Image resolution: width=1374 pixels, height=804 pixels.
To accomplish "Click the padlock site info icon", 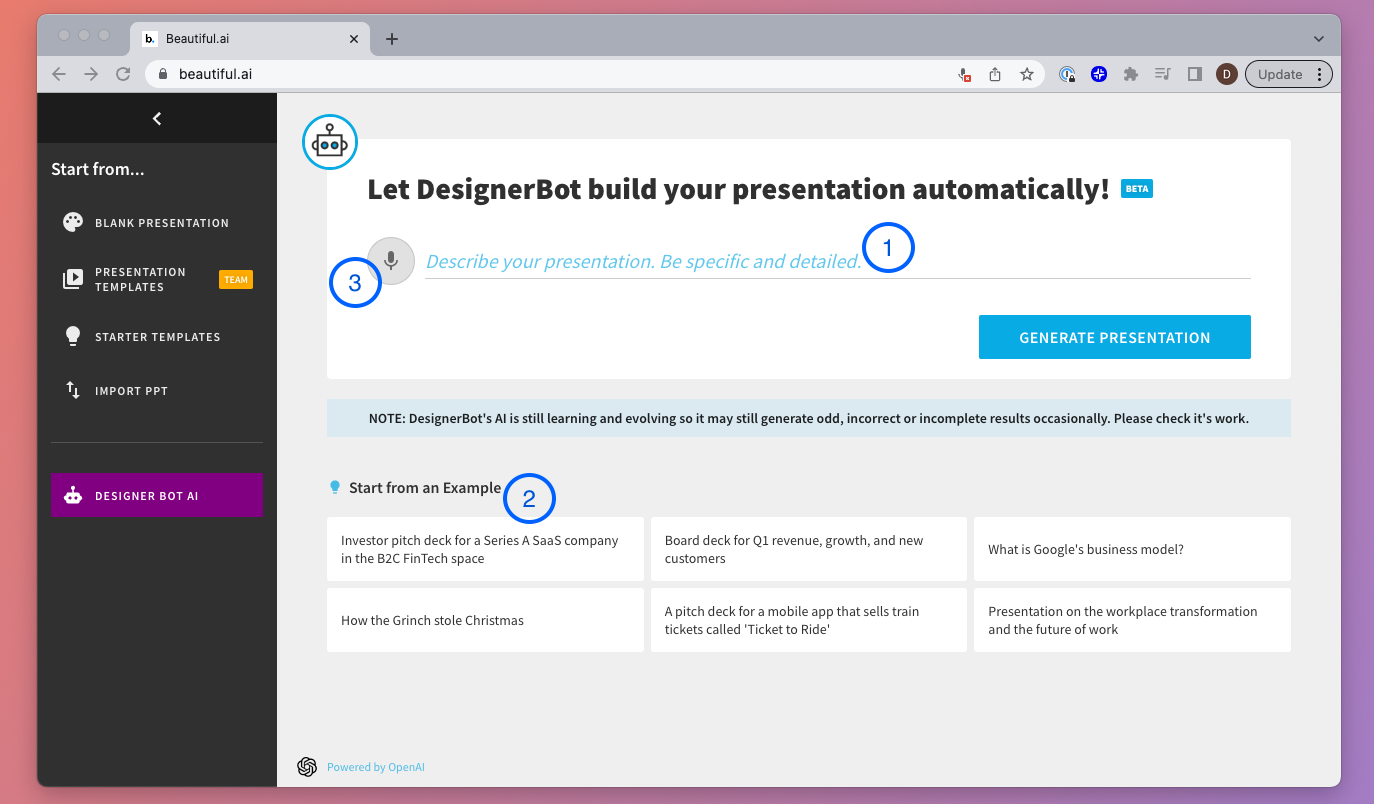I will pos(164,74).
